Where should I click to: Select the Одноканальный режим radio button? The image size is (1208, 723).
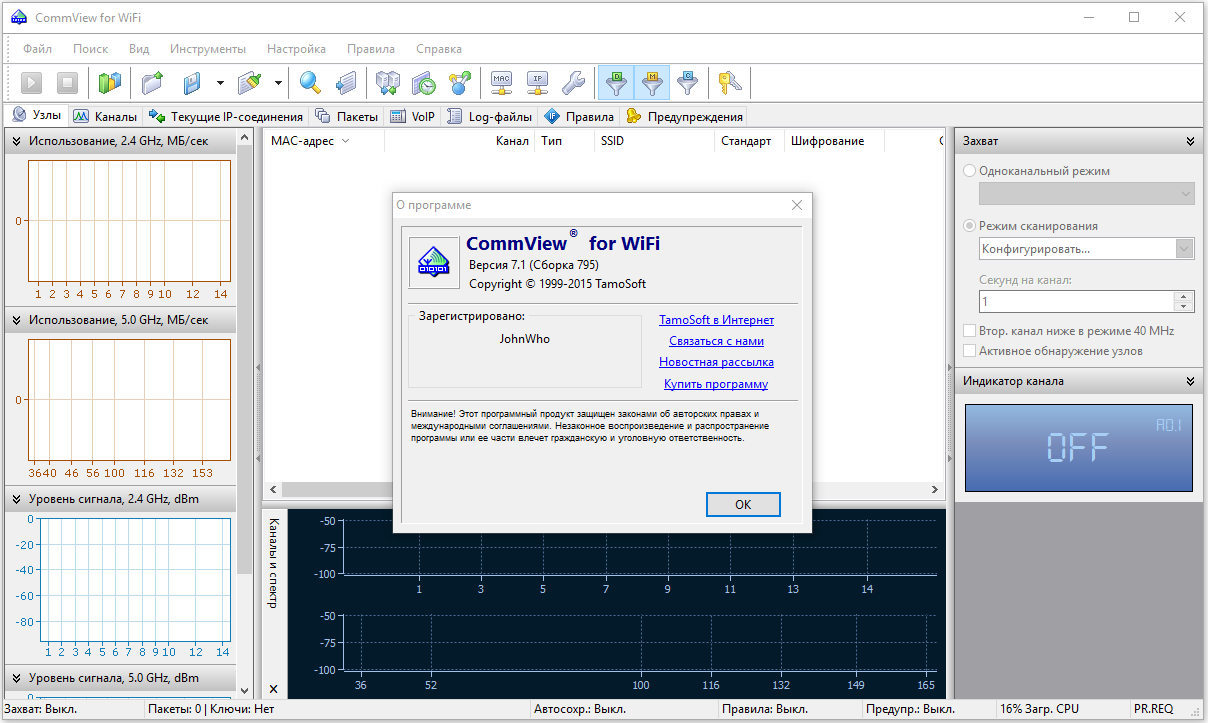coord(969,171)
